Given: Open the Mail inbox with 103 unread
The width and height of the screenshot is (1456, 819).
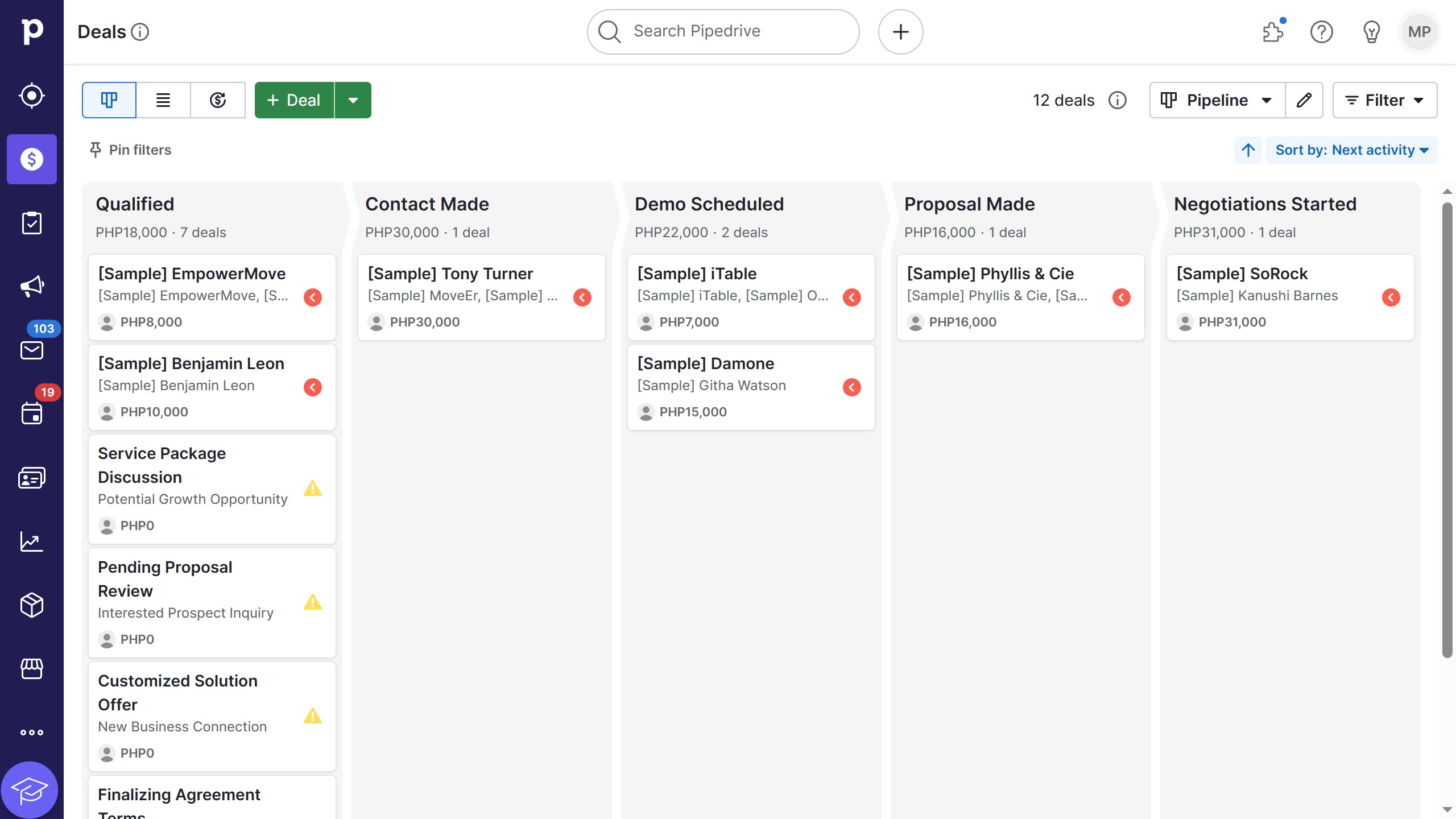Looking at the screenshot, I should [x=31, y=350].
